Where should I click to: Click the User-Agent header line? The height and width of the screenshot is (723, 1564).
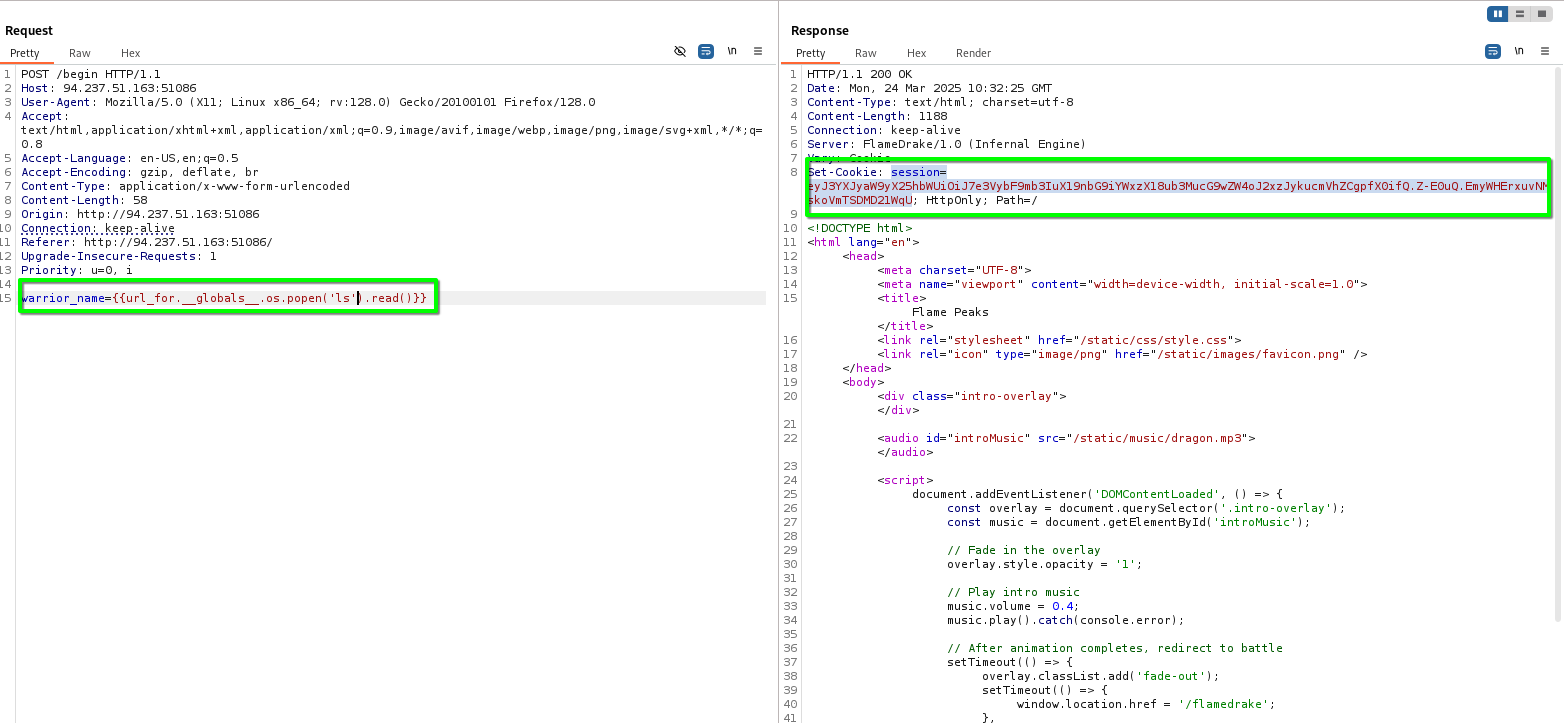tap(308, 102)
